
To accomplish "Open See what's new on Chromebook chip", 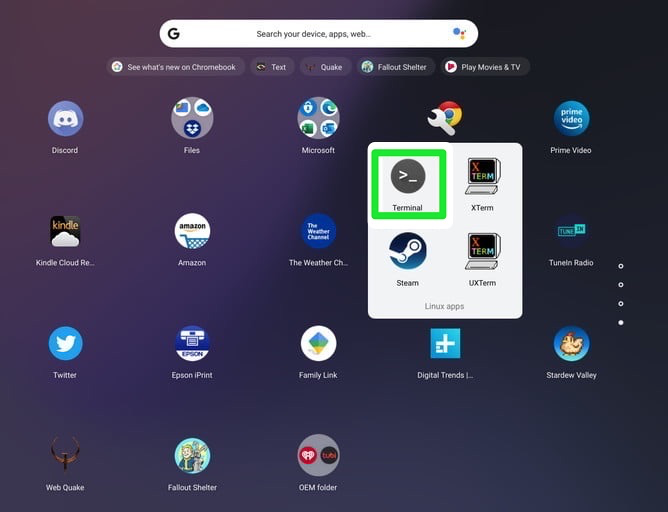I will click(x=175, y=67).
